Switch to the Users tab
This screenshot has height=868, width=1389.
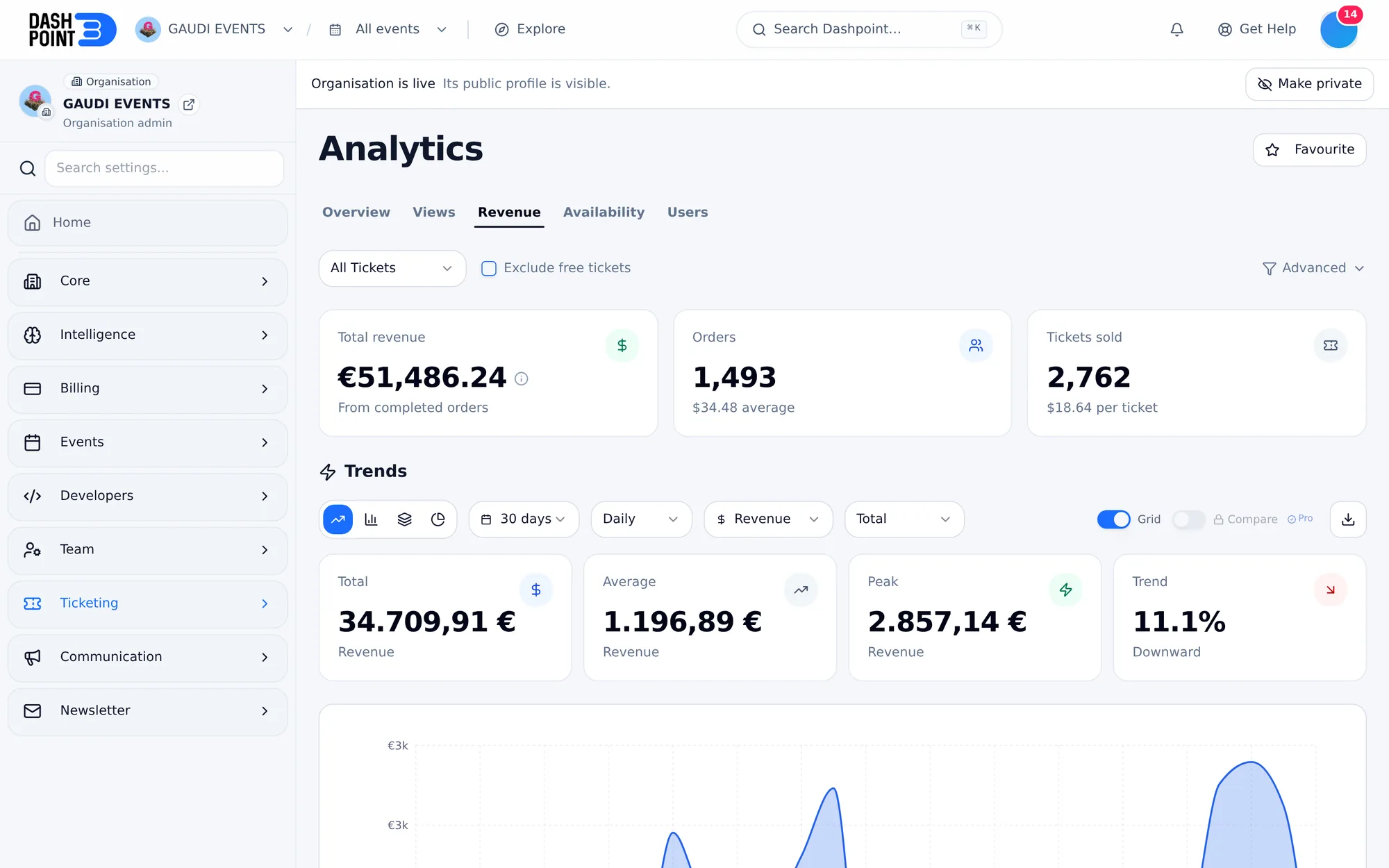[688, 212]
